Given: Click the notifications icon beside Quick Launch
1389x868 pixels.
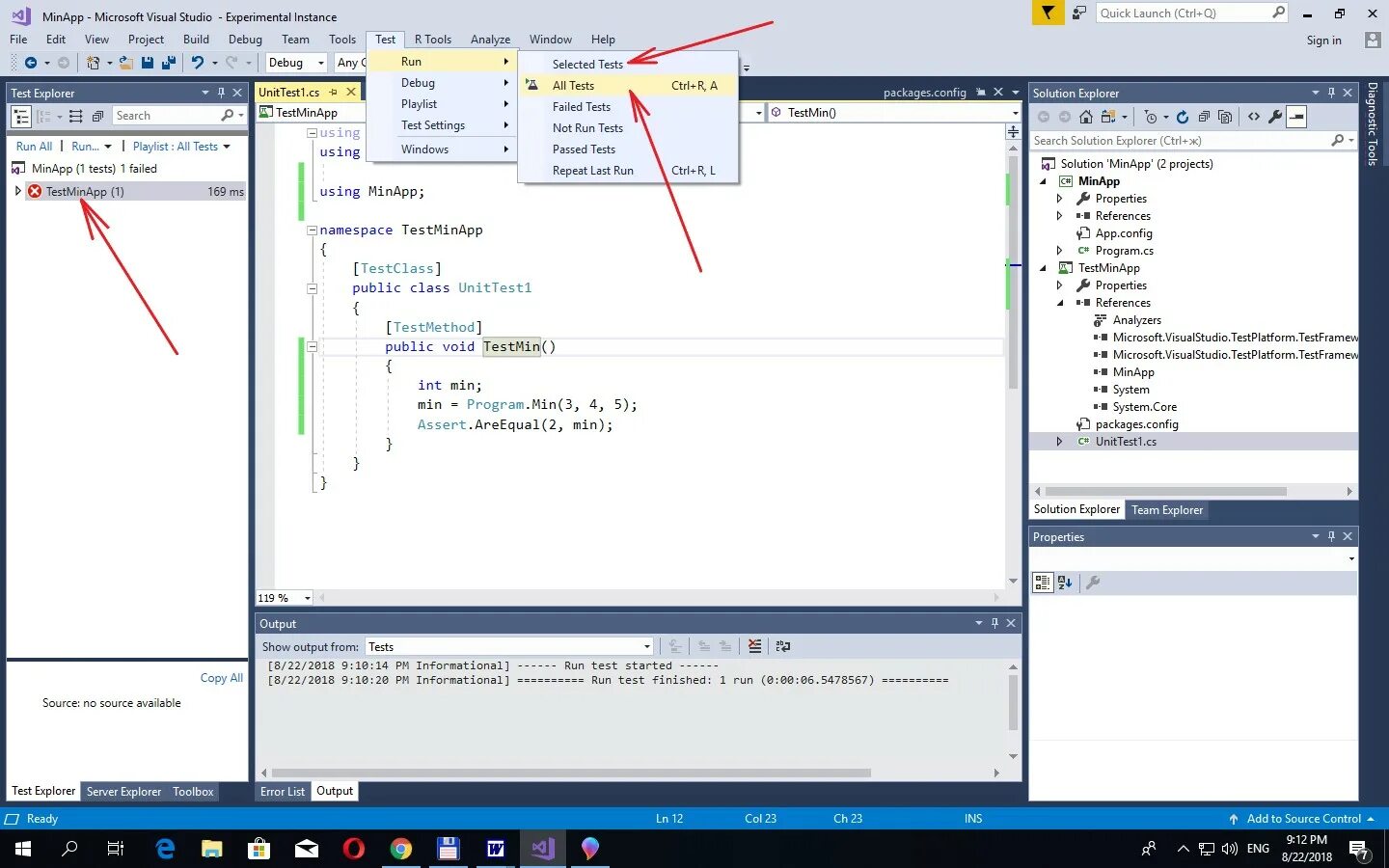Looking at the screenshot, I should pos(1079,13).
